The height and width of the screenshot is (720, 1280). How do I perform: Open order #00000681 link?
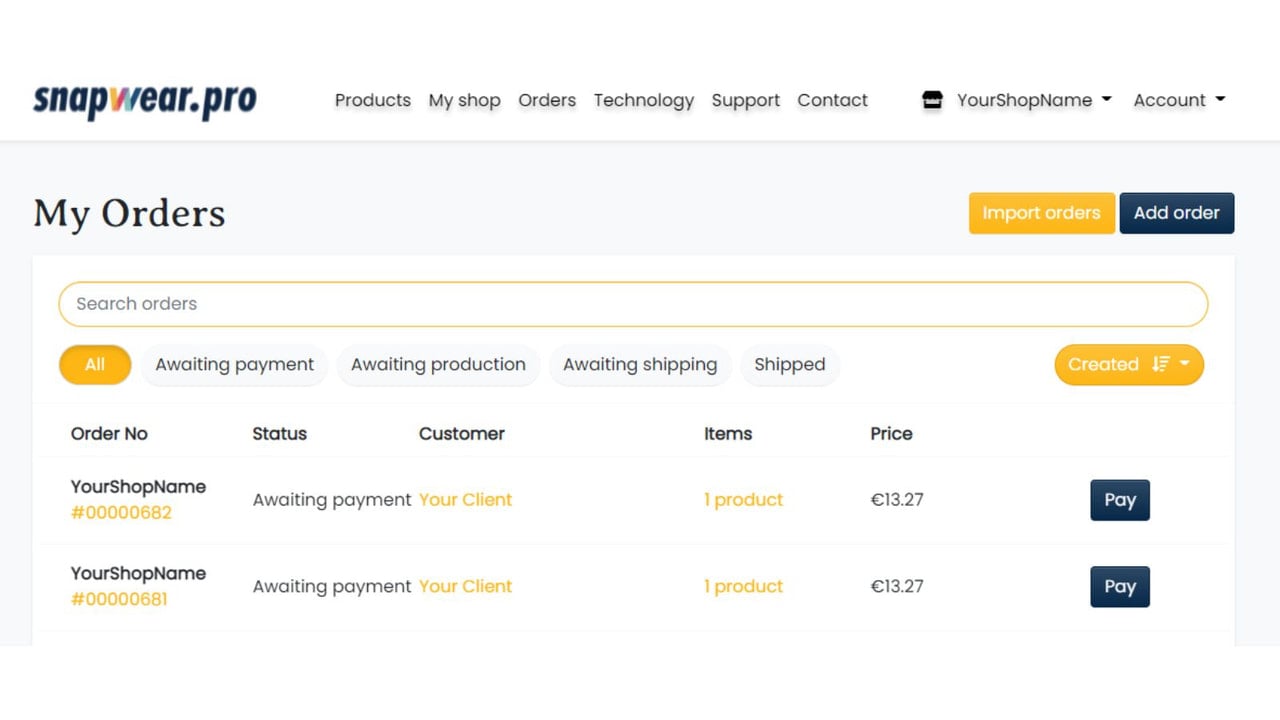(x=119, y=599)
